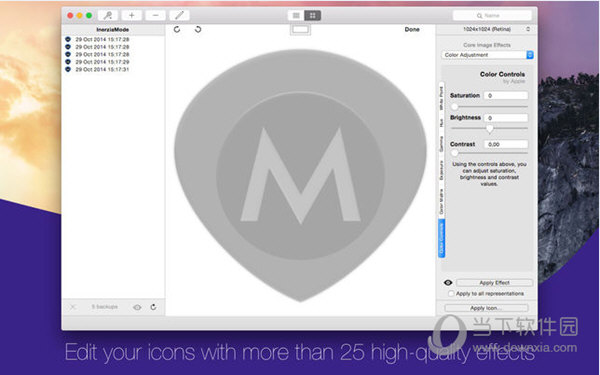The width and height of the screenshot is (600, 375).
Task: Toggle backup preview eye icon
Action: click(137, 307)
